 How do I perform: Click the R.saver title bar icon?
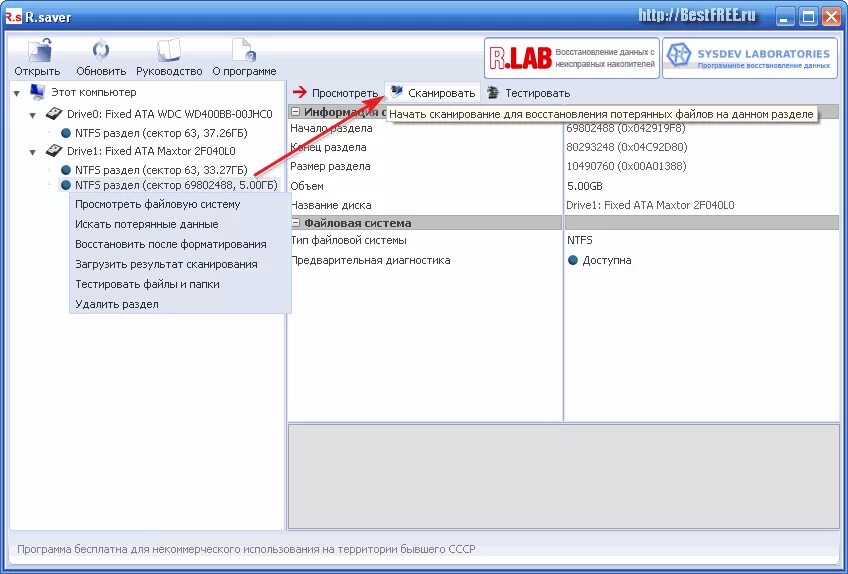coord(13,17)
